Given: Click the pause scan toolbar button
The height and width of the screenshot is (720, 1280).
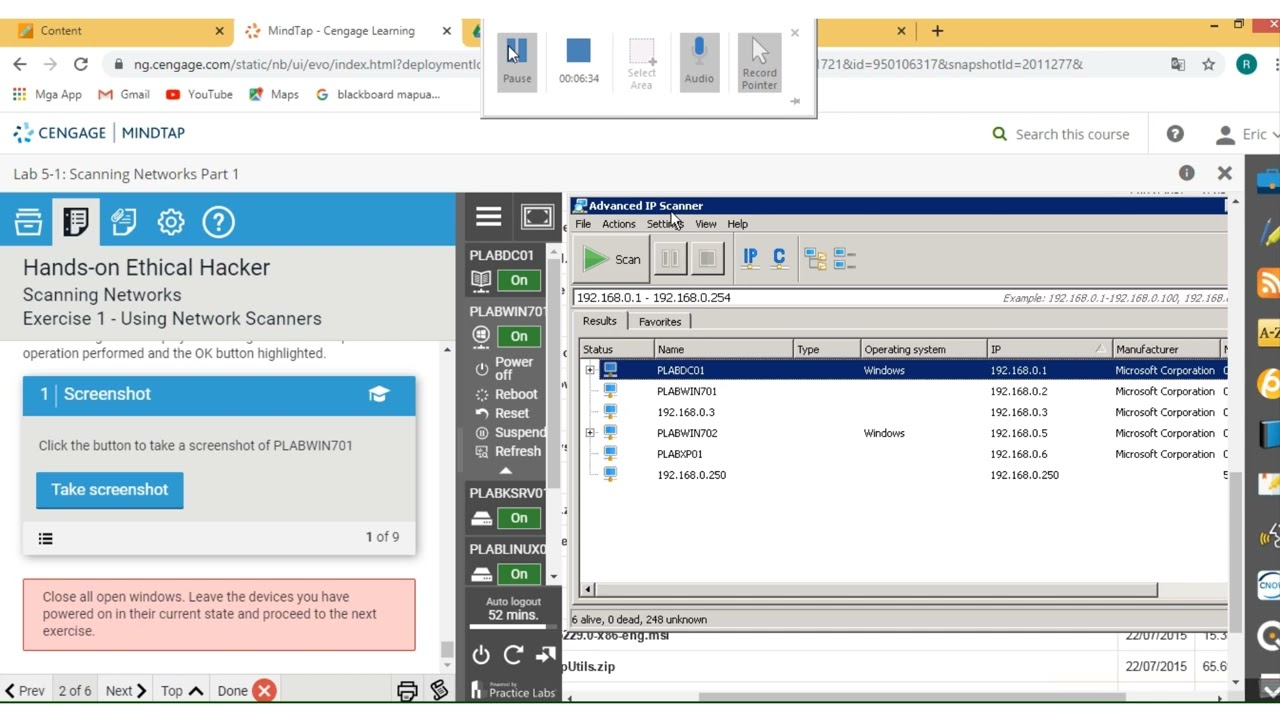Looking at the screenshot, I should coord(669,260).
